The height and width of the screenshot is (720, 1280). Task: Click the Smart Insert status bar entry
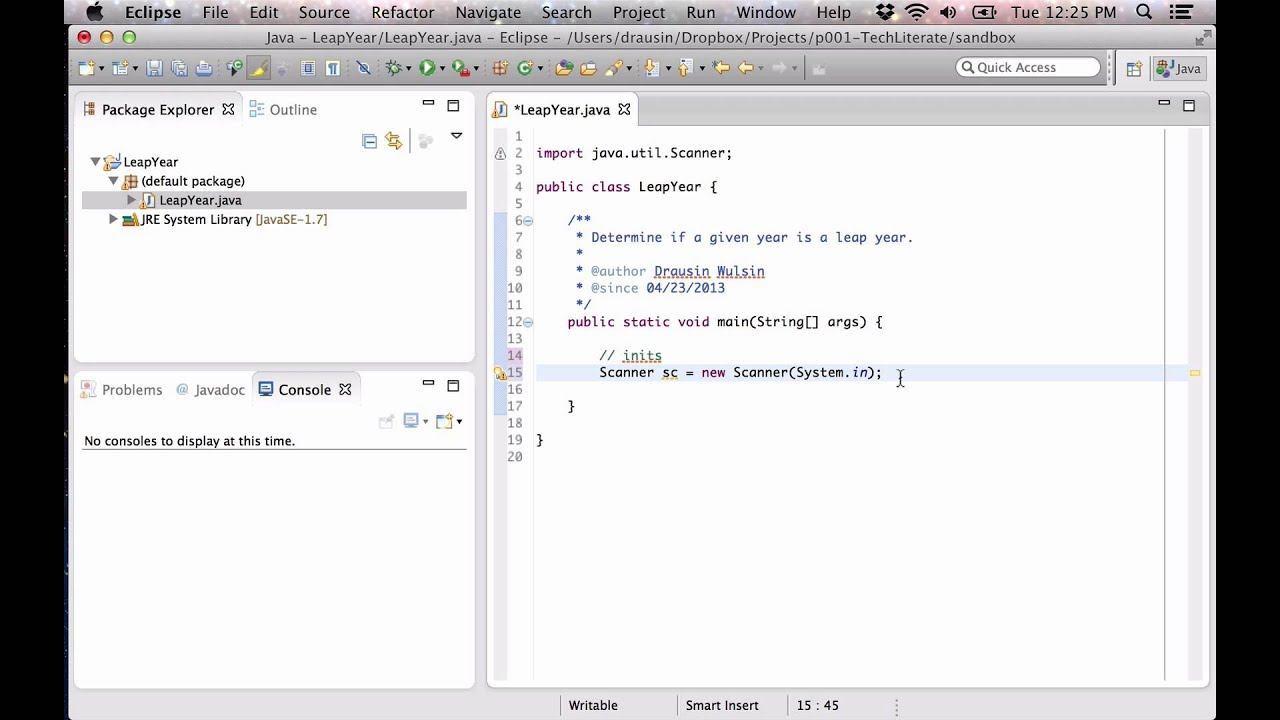[722, 705]
